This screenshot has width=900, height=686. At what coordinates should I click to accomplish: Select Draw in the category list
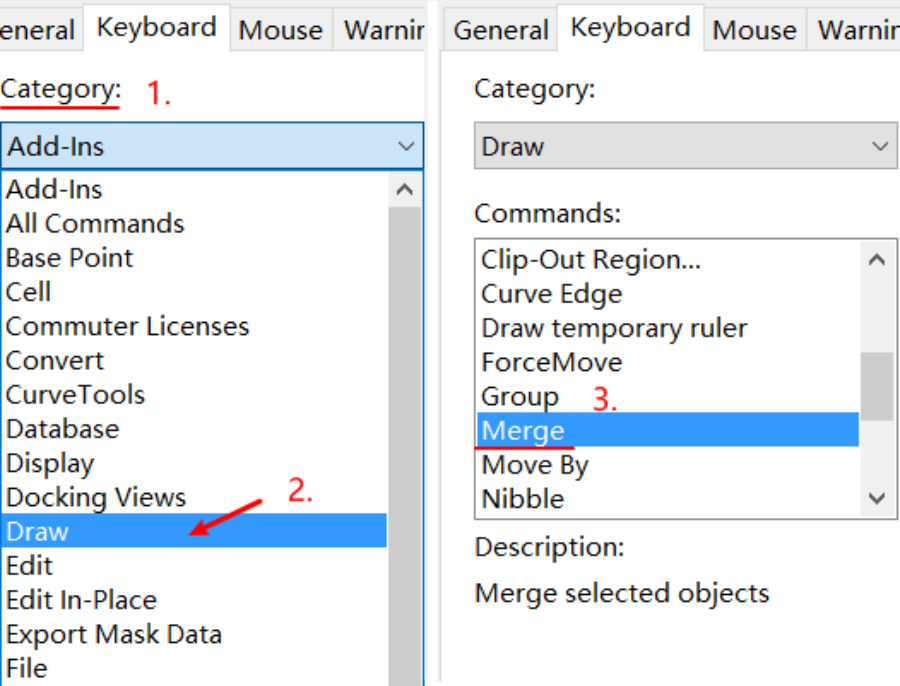pyautogui.click(x=38, y=531)
